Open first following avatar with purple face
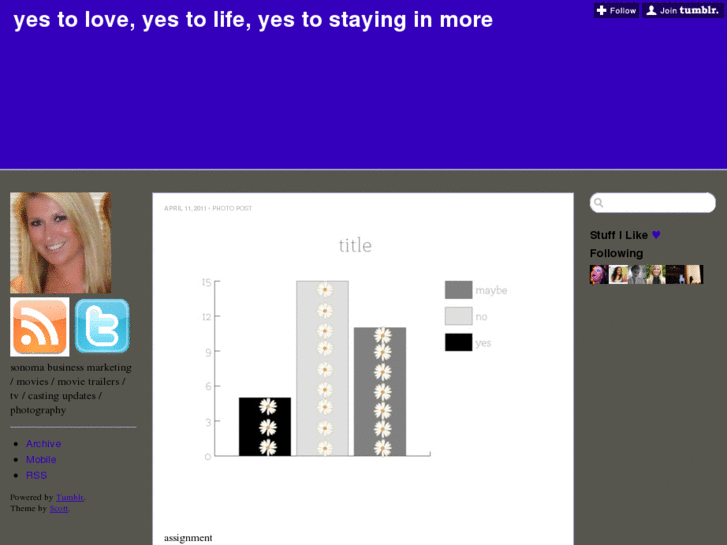Image resolution: width=727 pixels, height=545 pixels. pos(599,275)
